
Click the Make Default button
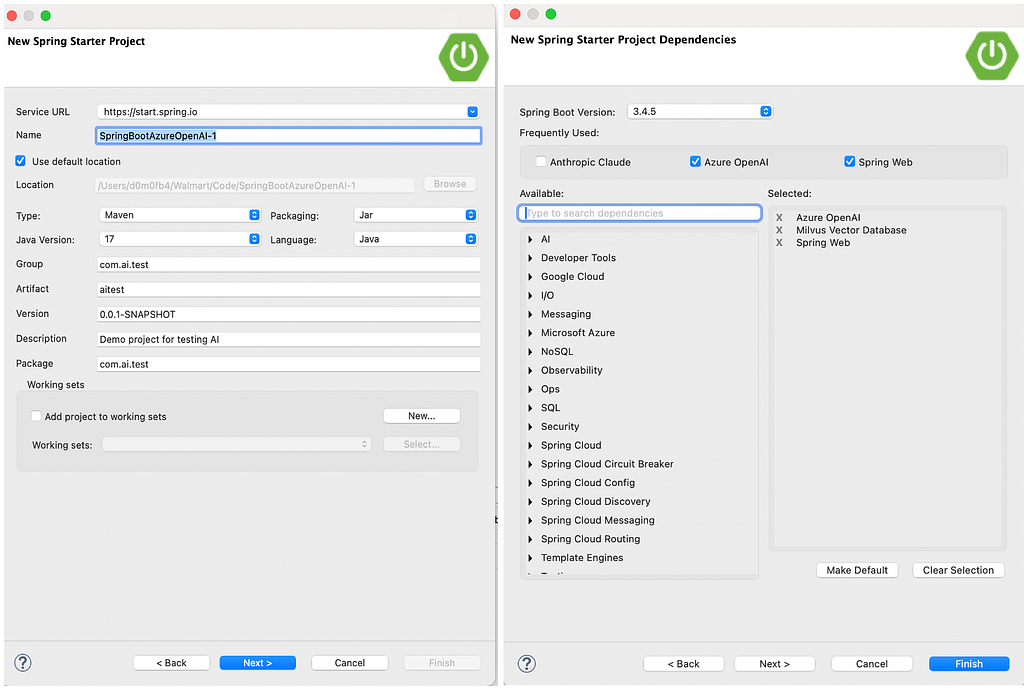(857, 570)
